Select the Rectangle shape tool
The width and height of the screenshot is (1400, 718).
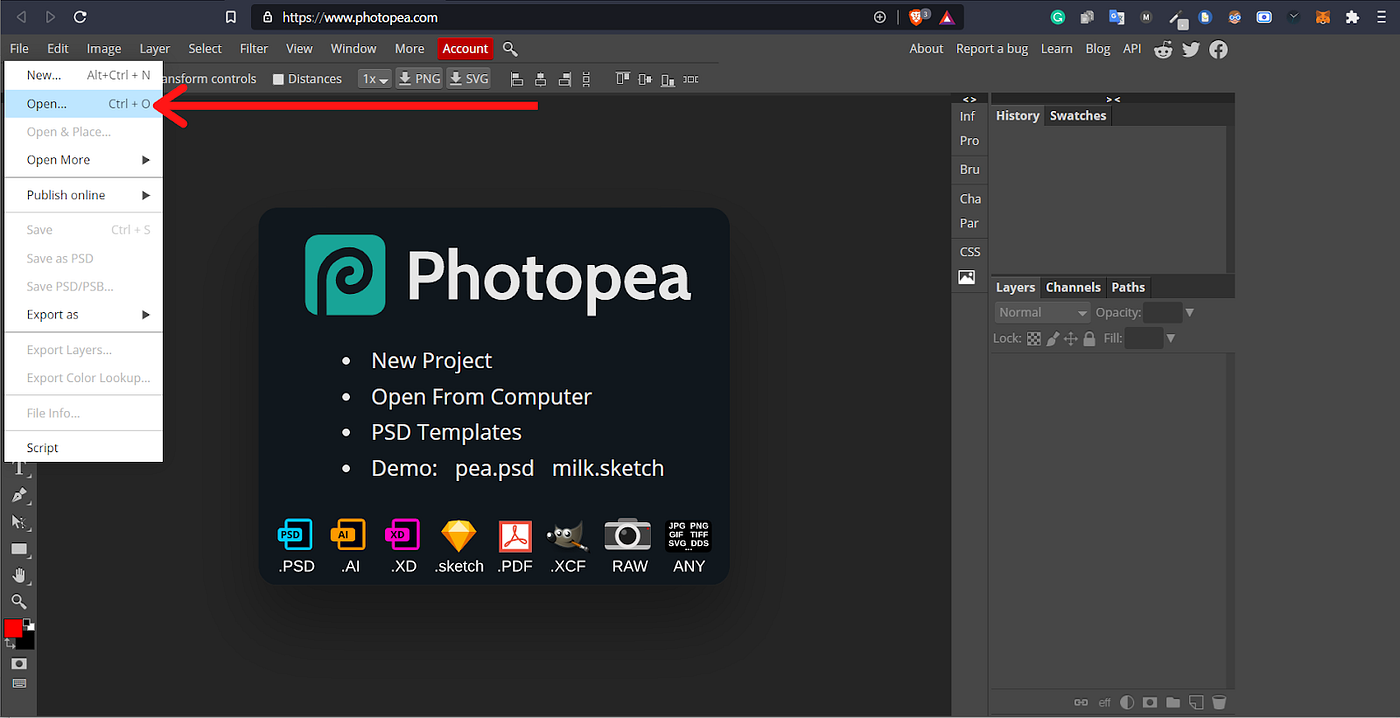click(18, 549)
